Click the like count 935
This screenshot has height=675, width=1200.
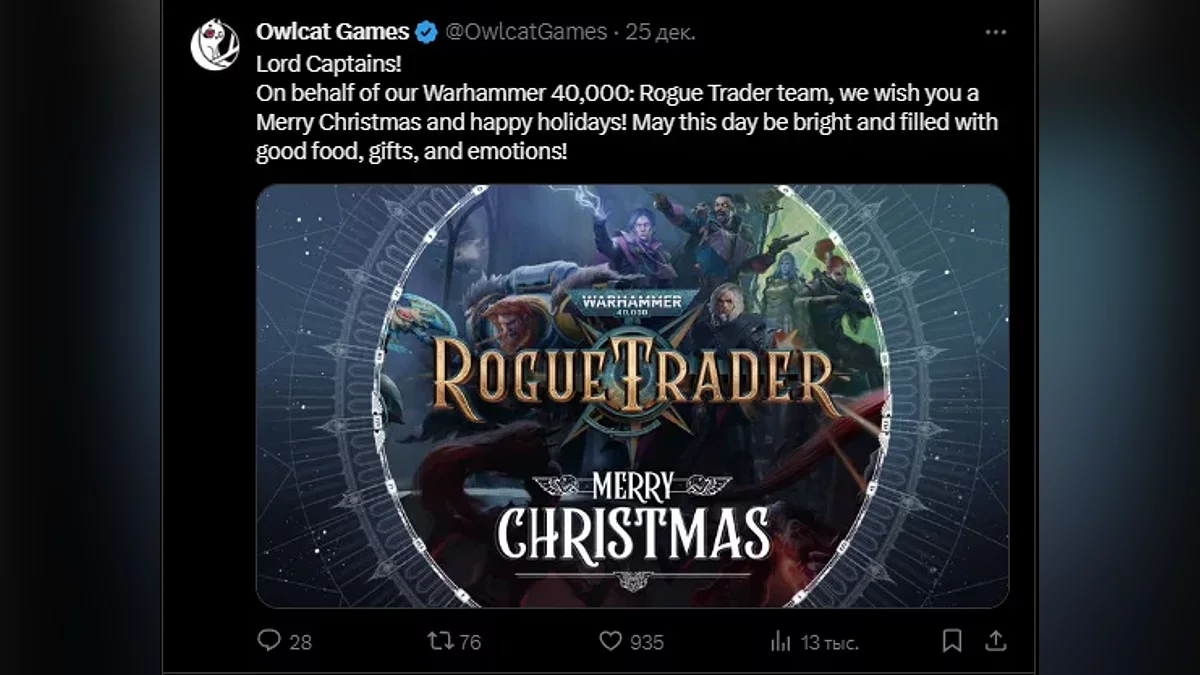click(647, 642)
